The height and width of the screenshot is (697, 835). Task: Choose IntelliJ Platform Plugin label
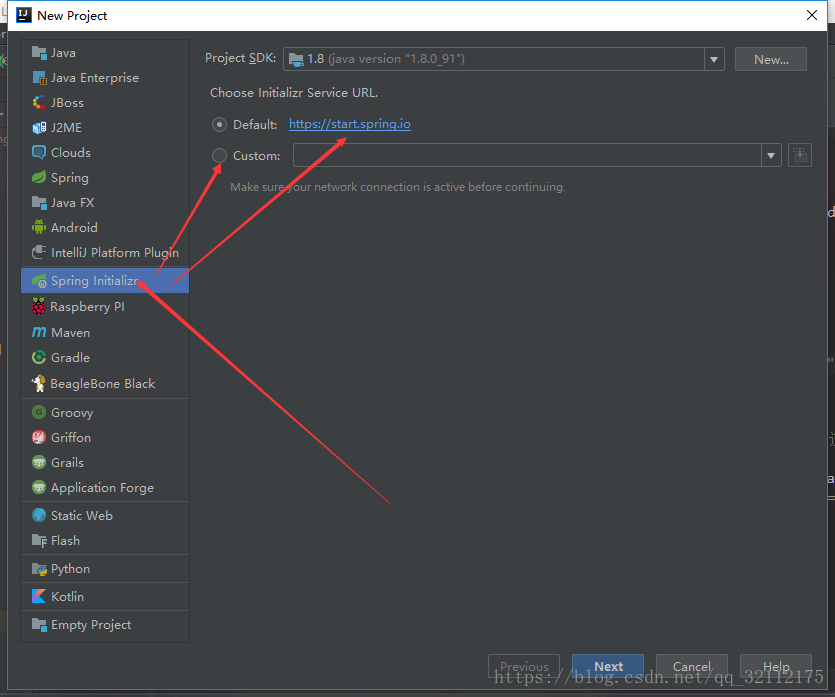point(115,252)
